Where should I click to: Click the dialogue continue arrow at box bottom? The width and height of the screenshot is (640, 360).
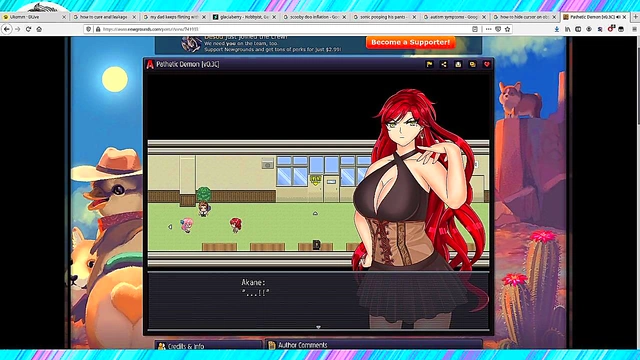click(318, 327)
